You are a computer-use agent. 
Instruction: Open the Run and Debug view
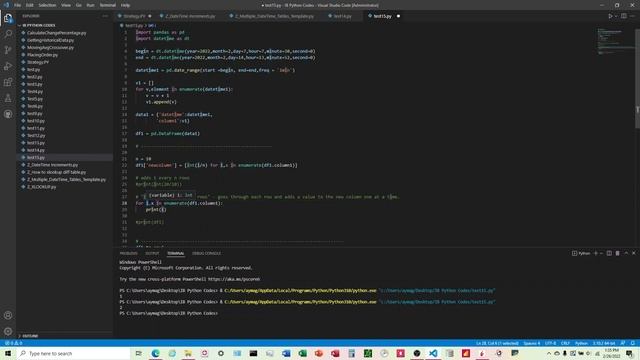click(8, 66)
